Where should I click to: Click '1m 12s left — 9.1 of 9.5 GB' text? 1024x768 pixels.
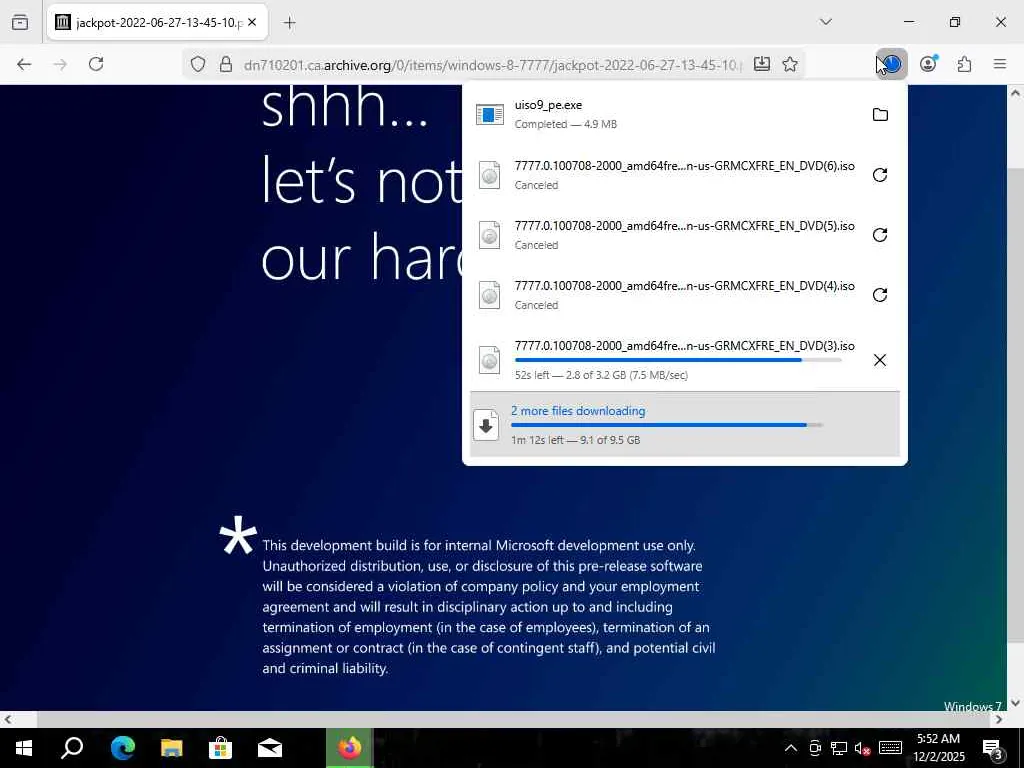[575, 440]
